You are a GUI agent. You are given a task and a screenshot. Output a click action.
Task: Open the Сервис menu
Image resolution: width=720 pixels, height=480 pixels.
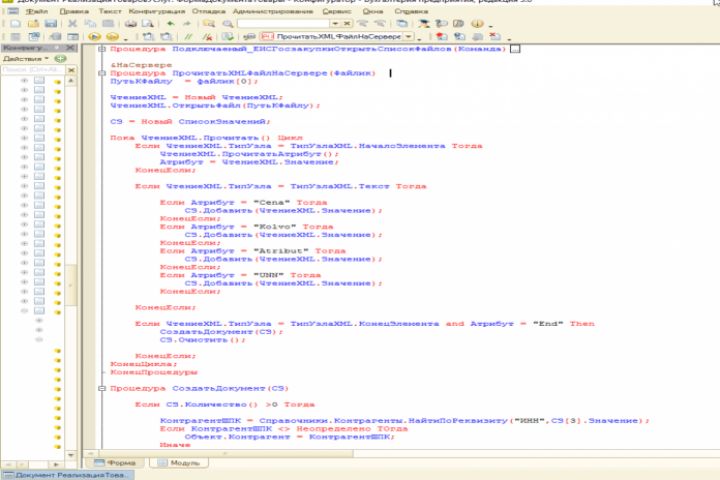pos(337,11)
